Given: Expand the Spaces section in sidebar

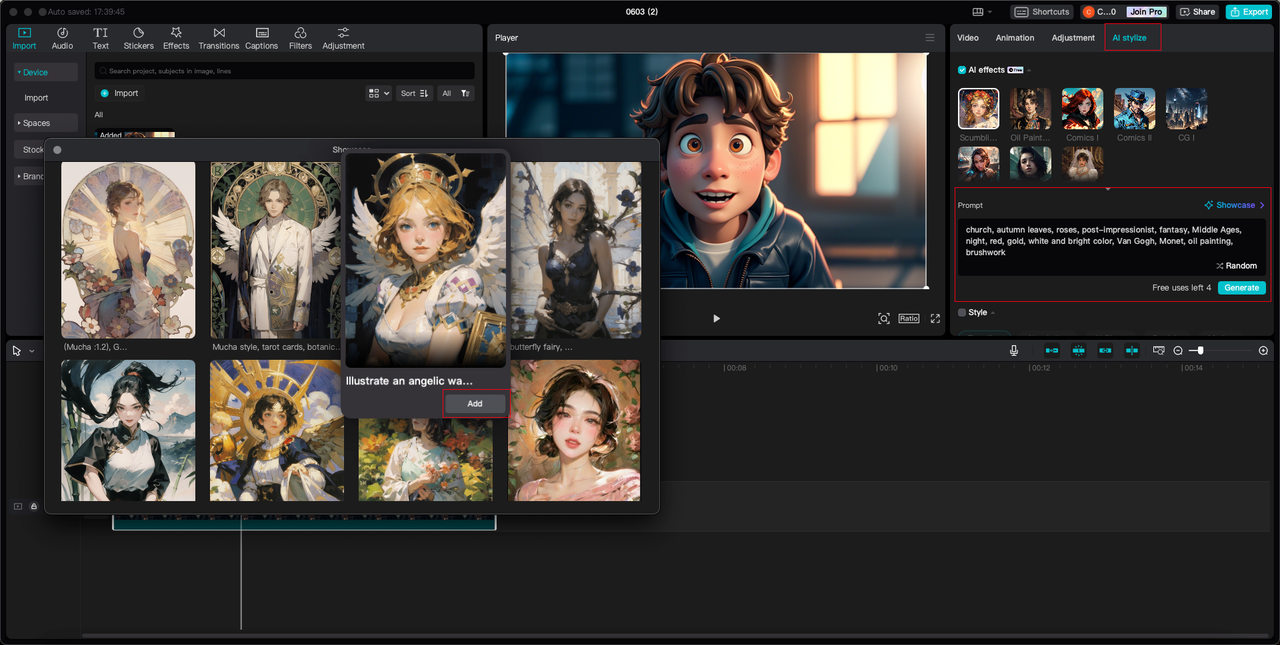Looking at the screenshot, I should [36, 123].
